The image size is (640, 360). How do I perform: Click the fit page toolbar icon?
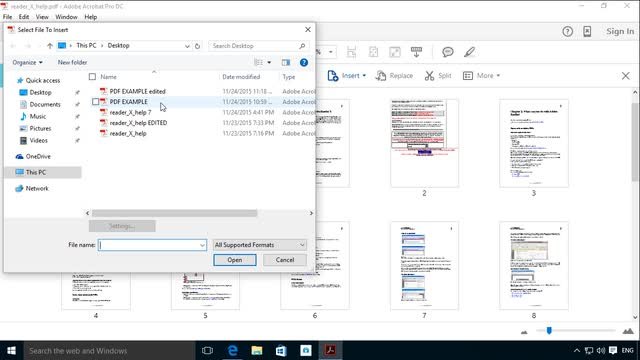pyautogui.click(x=373, y=52)
